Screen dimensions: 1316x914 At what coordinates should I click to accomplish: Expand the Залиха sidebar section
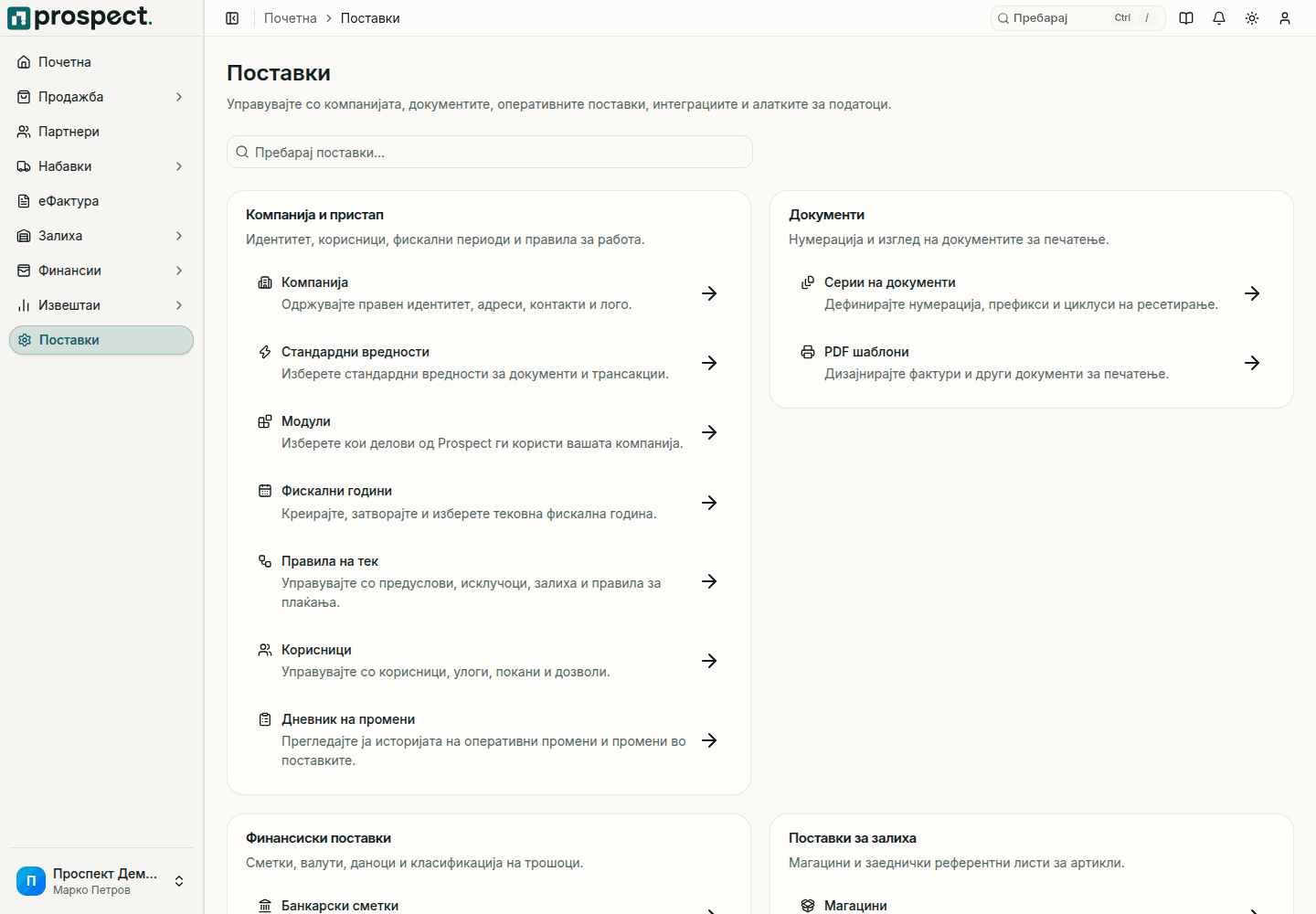[101, 236]
